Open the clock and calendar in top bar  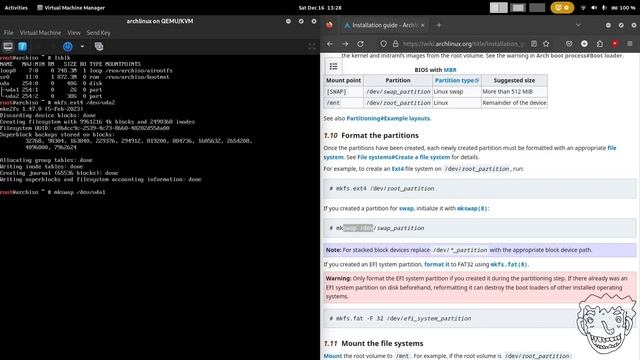tap(320, 7)
